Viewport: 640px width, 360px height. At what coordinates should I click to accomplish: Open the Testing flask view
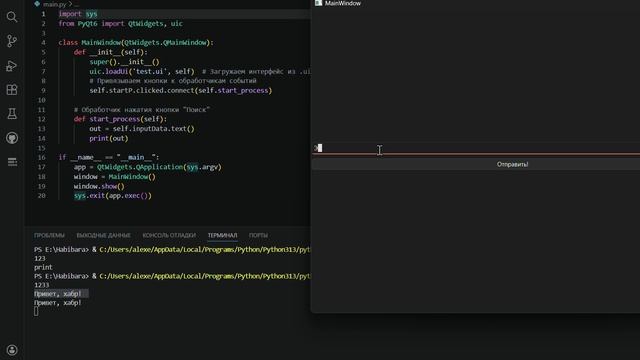12,114
